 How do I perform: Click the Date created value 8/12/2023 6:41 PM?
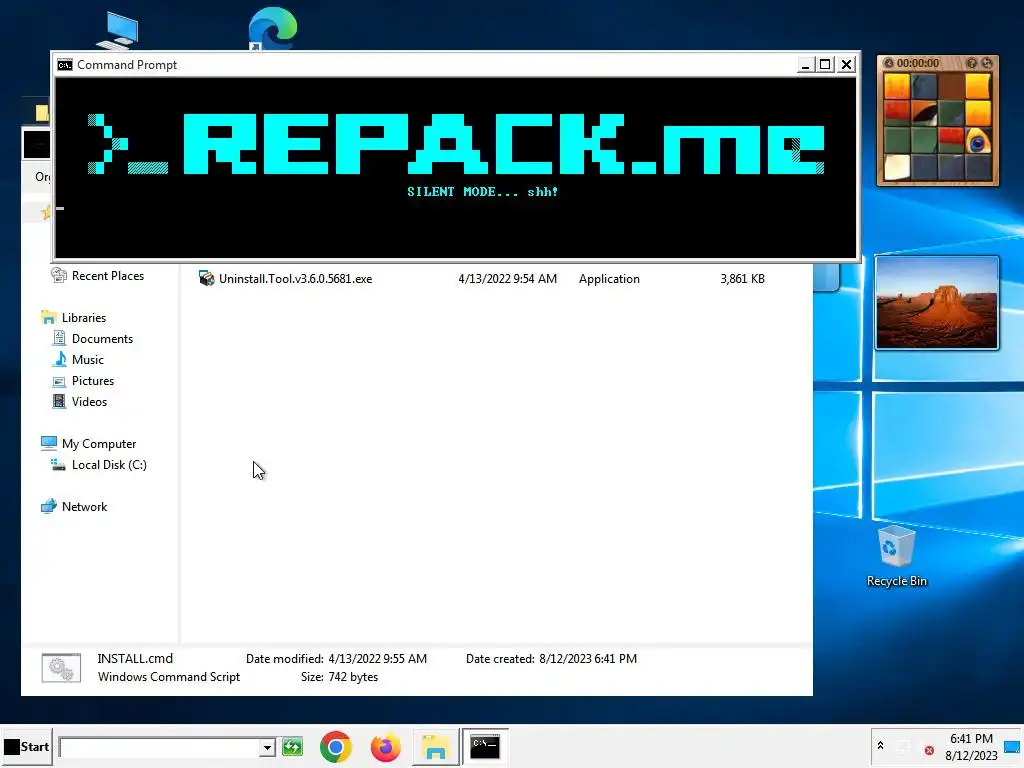pos(588,658)
